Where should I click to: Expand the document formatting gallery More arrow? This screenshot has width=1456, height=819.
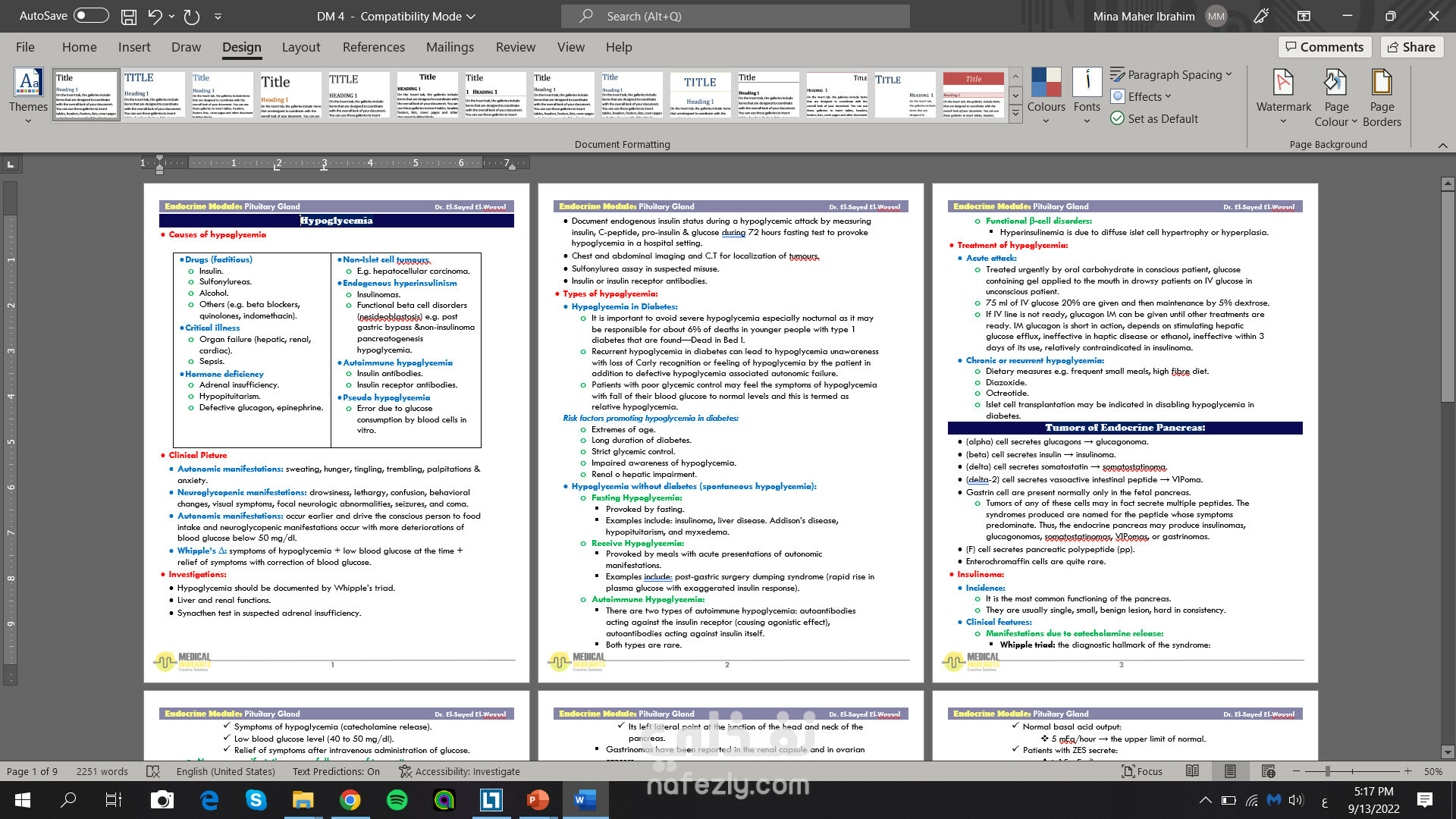click(x=1015, y=114)
